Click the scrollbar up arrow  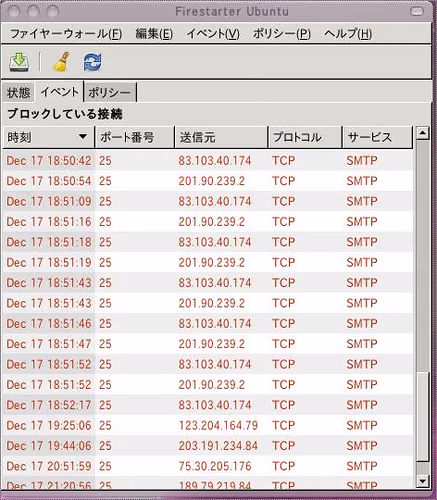(423, 133)
